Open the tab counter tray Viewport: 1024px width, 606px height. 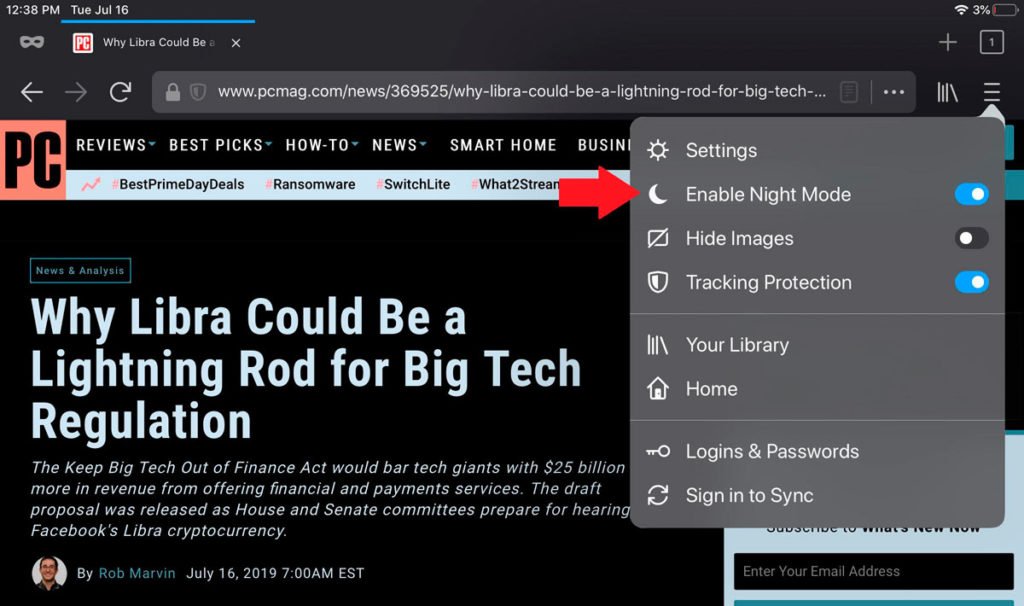tap(991, 42)
